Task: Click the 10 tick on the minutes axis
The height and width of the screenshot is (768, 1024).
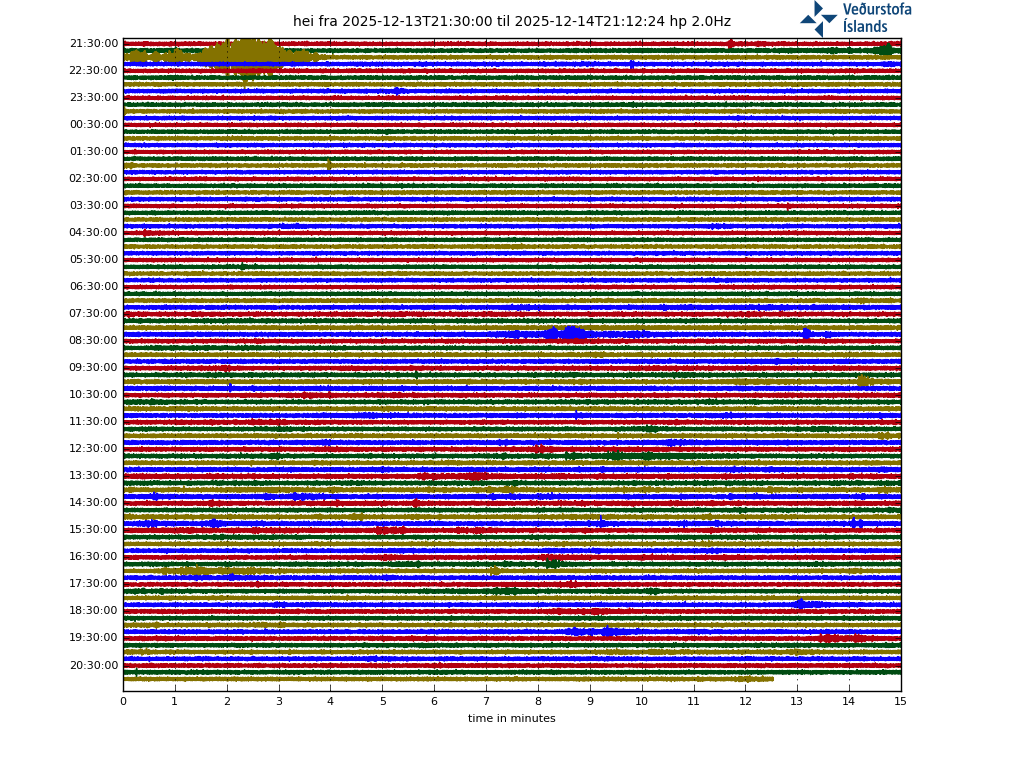Action: pos(641,702)
